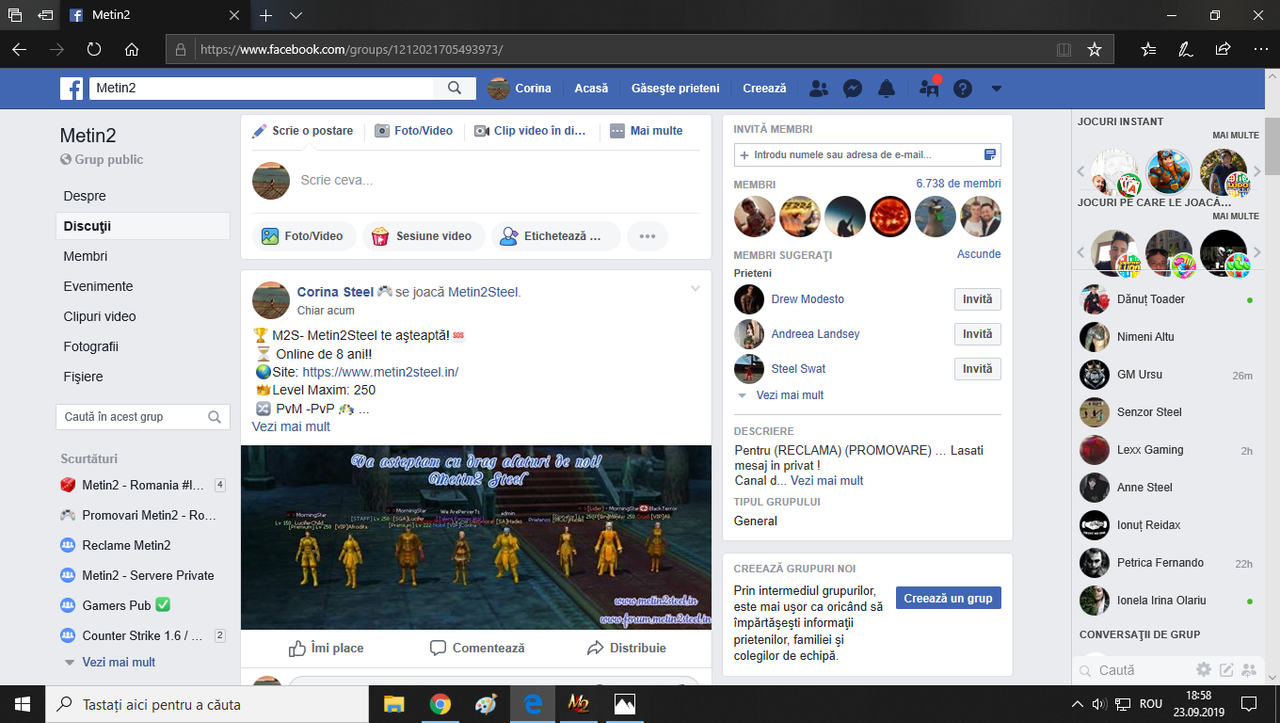Hide suggested members with Ascunde
The width and height of the screenshot is (1280, 723).
coord(979,254)
